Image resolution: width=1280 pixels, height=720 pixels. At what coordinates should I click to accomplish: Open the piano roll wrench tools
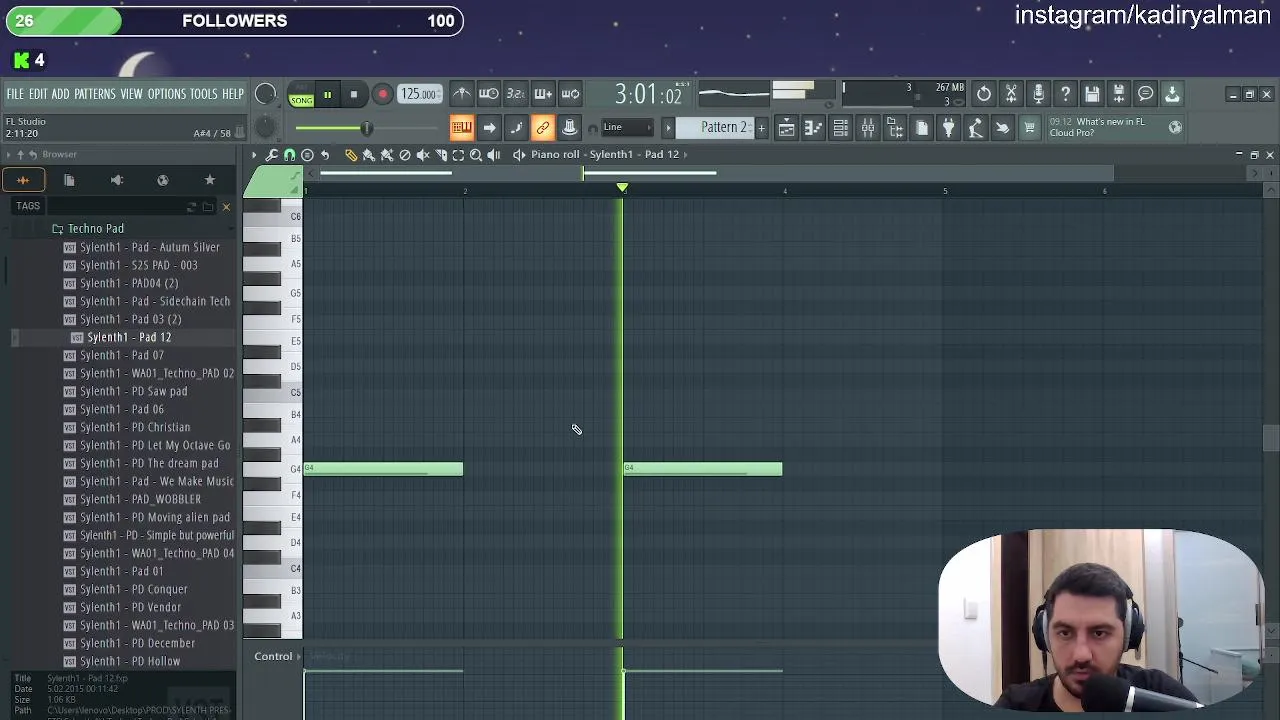click(x=271, y=154)
